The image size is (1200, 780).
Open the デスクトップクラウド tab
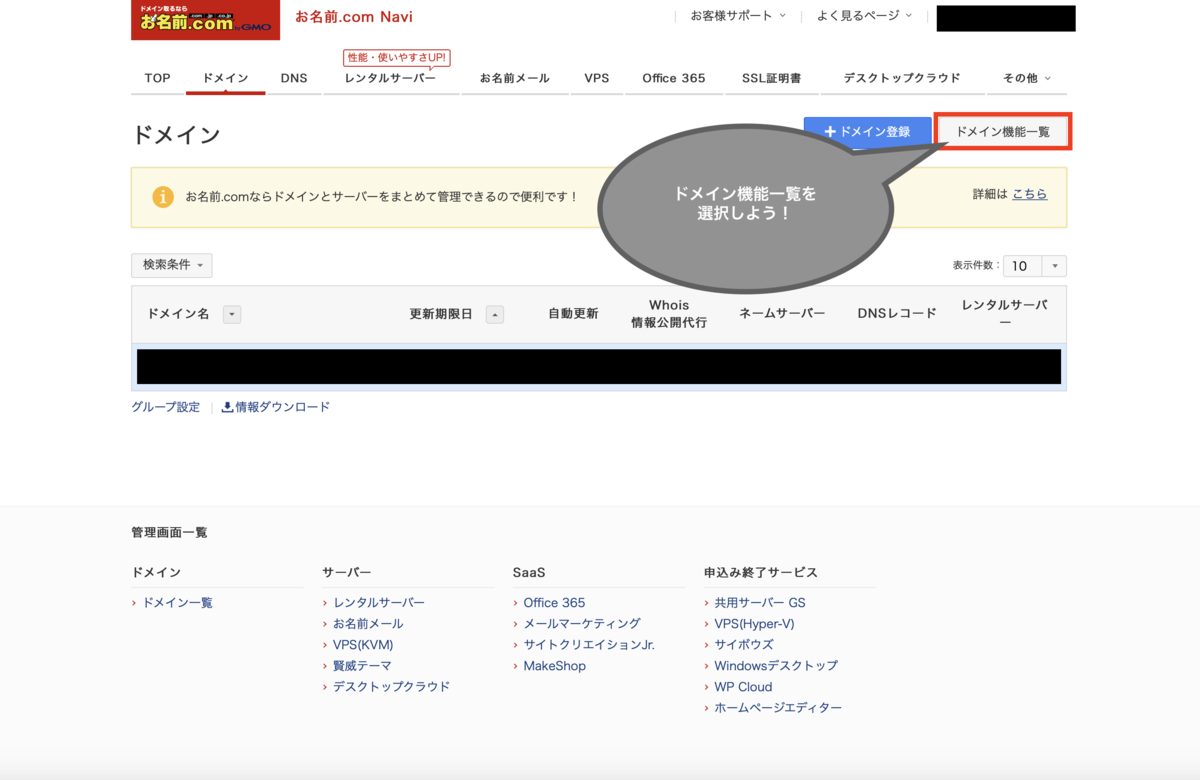pyautogui.click(x=902, y=78)
